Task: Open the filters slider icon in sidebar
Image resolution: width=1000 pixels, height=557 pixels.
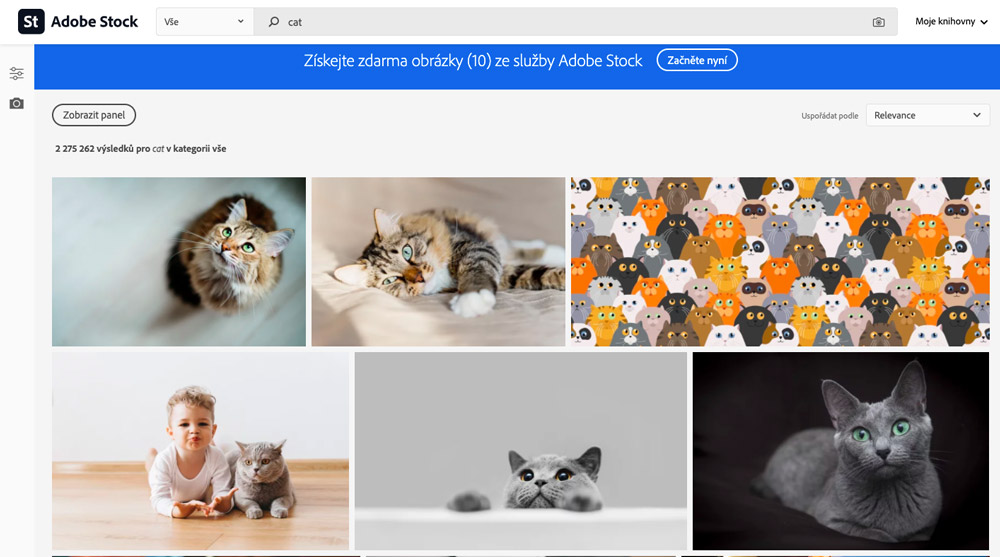Action: (x=17, y=73)
